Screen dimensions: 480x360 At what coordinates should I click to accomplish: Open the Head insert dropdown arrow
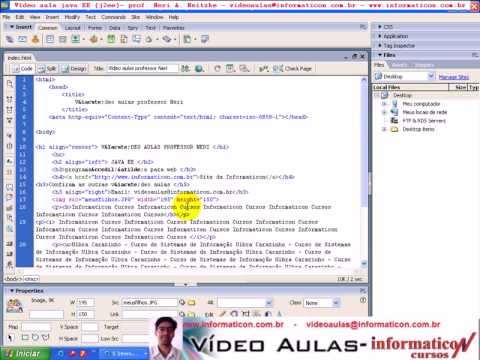[157, 39]
